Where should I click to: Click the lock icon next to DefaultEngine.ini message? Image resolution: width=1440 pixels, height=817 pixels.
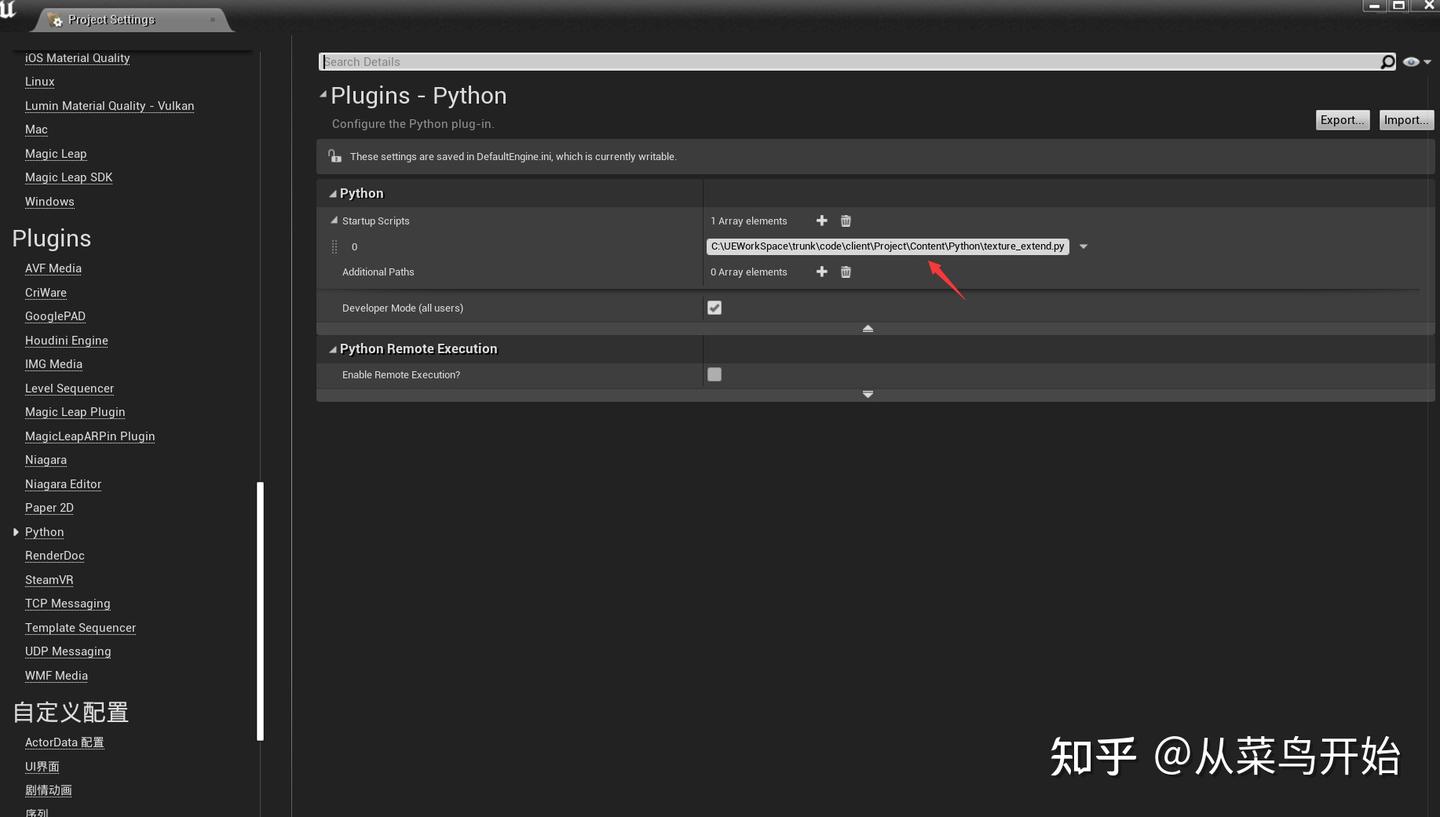pos(334,156)
